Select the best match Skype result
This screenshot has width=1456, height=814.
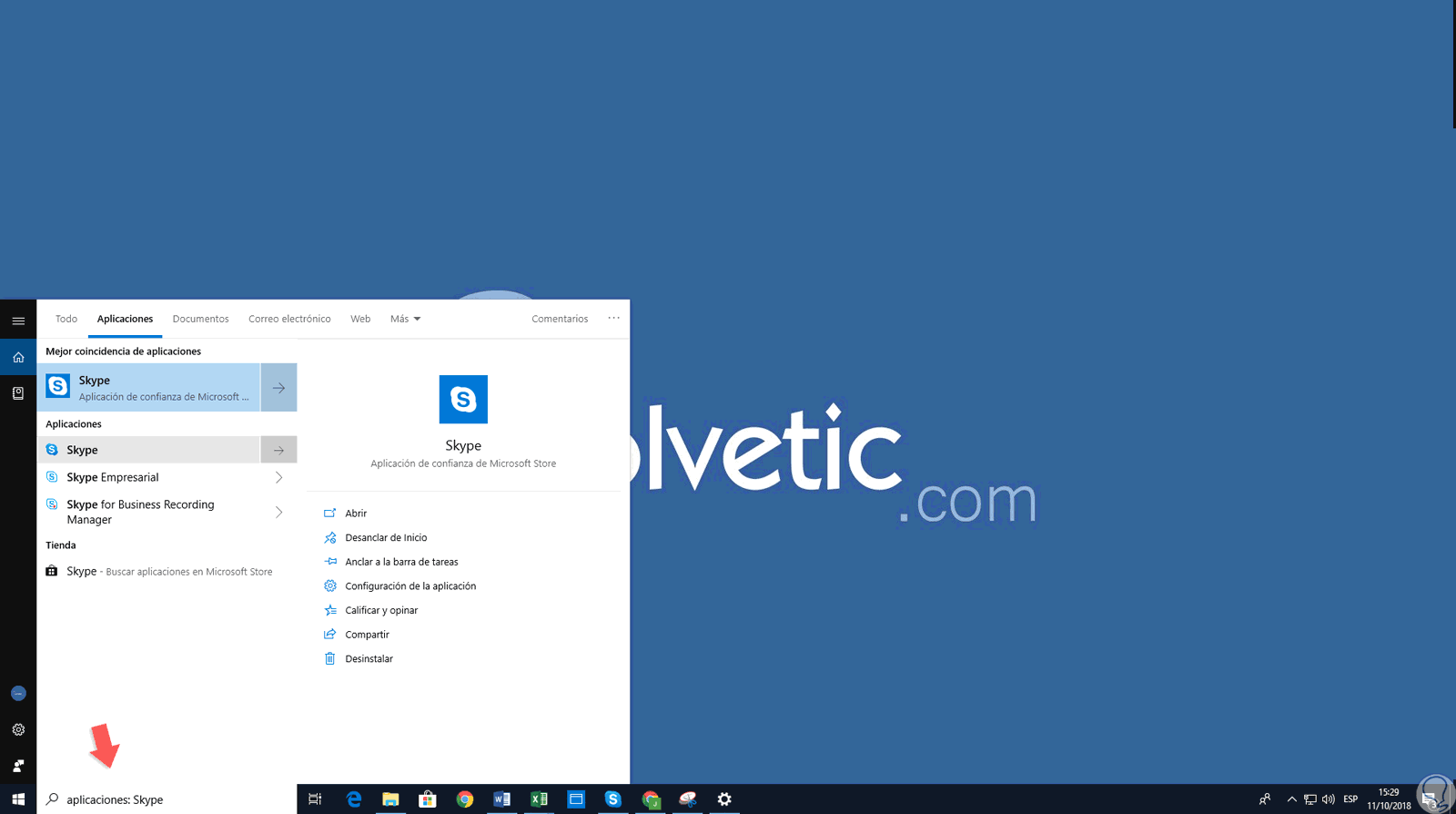click(x=149, y=388)
